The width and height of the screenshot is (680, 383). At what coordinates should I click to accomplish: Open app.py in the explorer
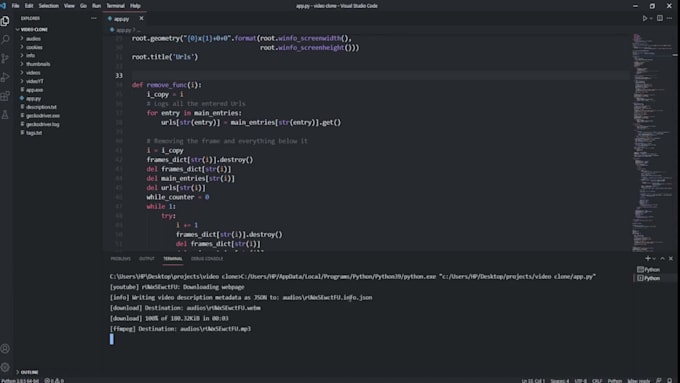pos(33,98)
